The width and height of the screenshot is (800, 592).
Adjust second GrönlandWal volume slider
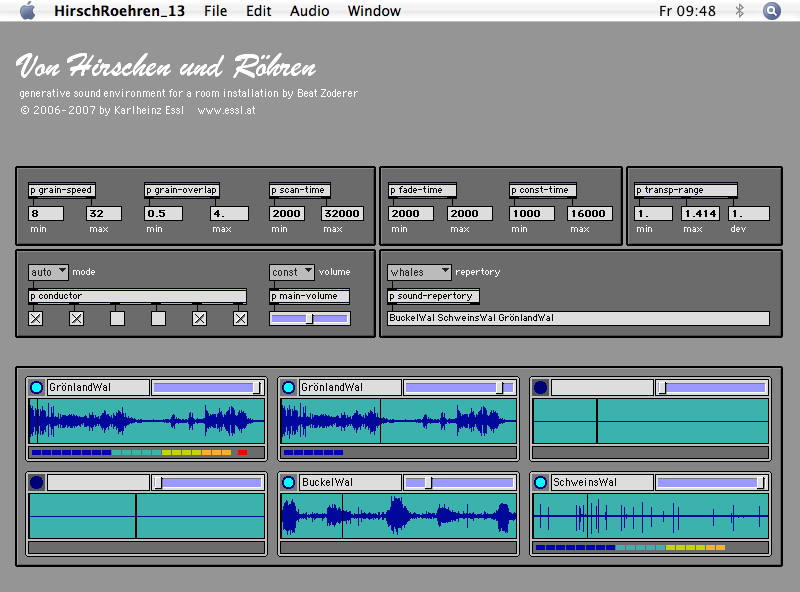(460, 388)
